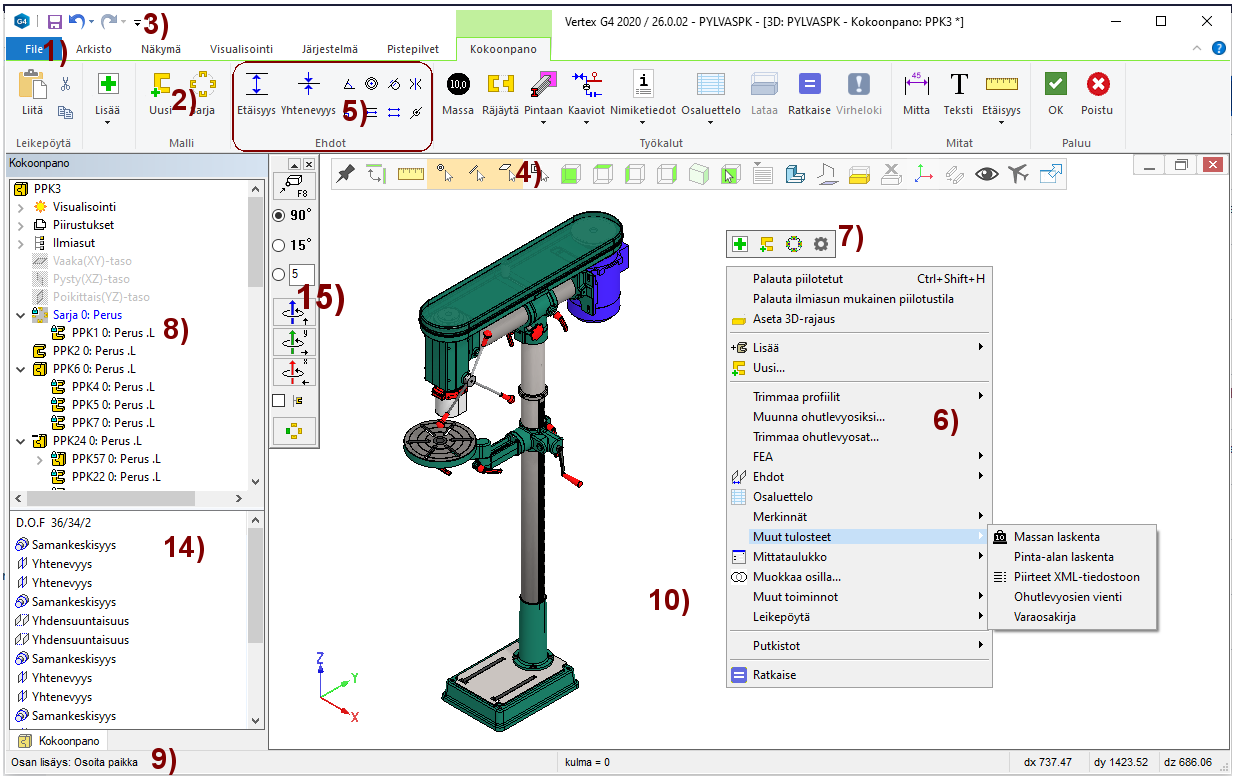Choose Pinta-alan laskenta from submenu
Viewport: 1235px width, 779px height.
1063,557
